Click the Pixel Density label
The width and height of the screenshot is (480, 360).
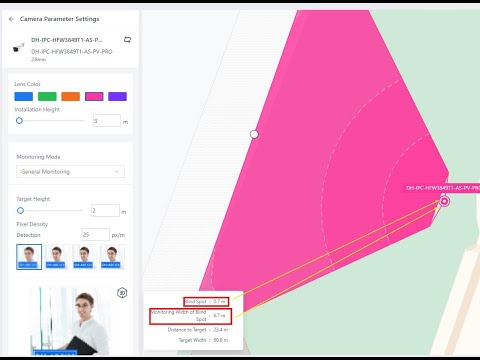click(32, 224)
